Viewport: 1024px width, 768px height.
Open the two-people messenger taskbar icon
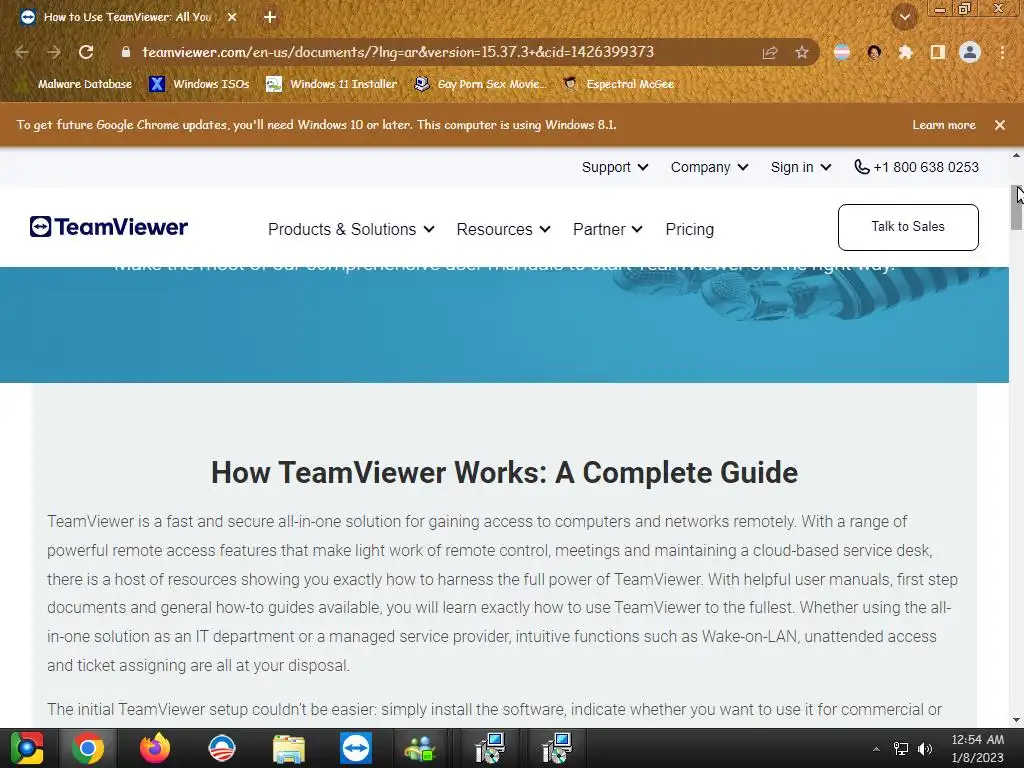pos(421,748)
